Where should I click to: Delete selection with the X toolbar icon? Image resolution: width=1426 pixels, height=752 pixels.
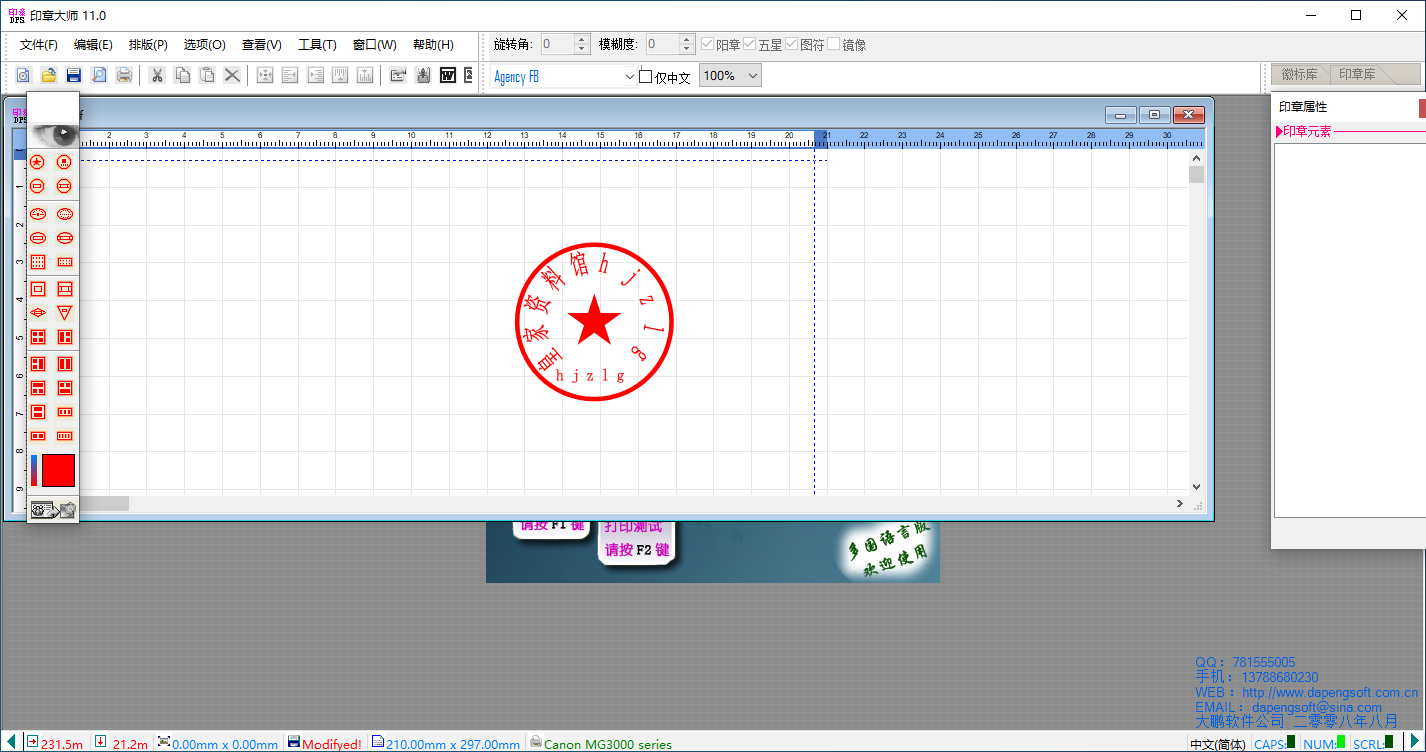pos(232,75)
